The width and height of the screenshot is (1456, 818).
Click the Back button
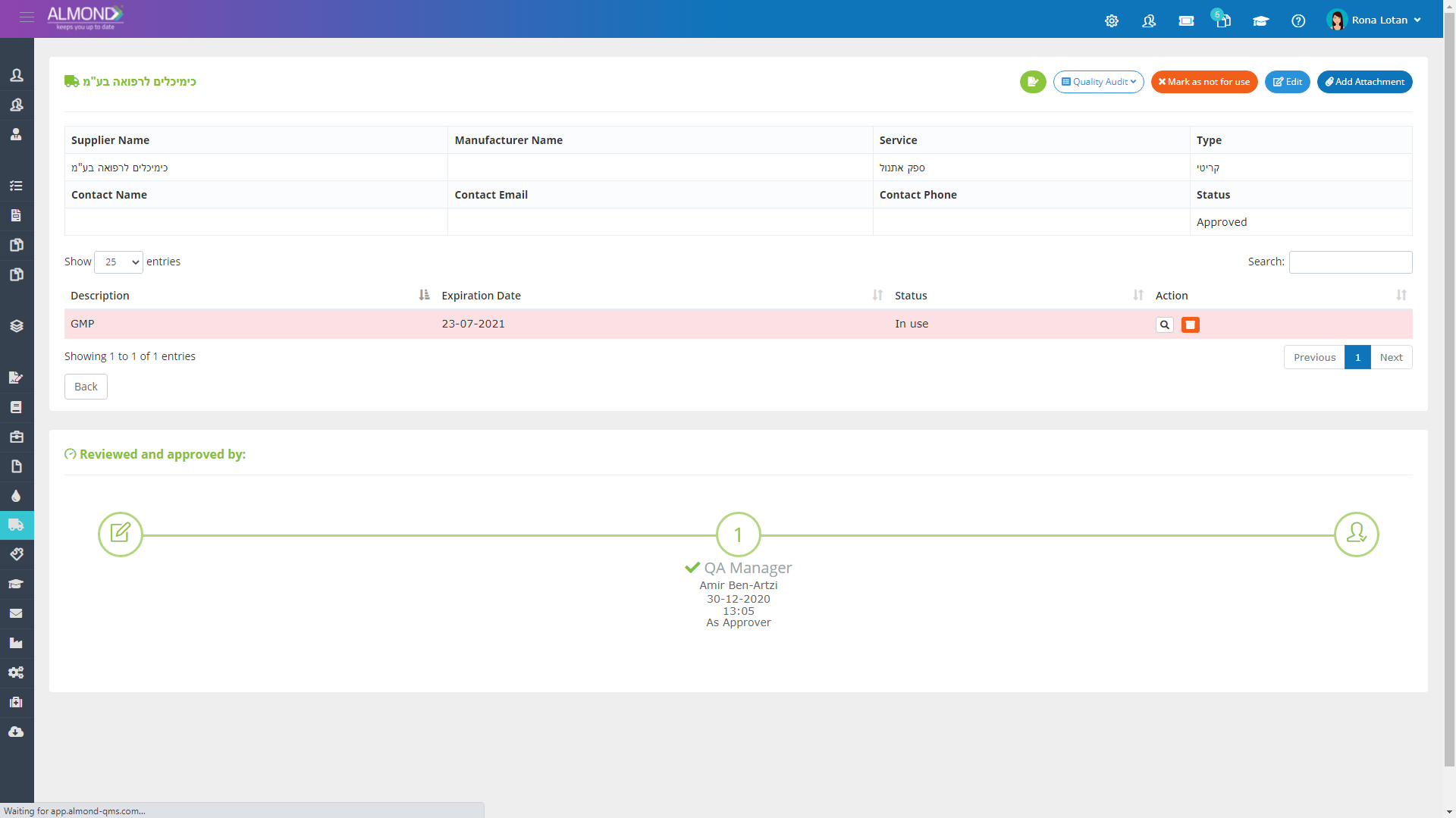86,387
